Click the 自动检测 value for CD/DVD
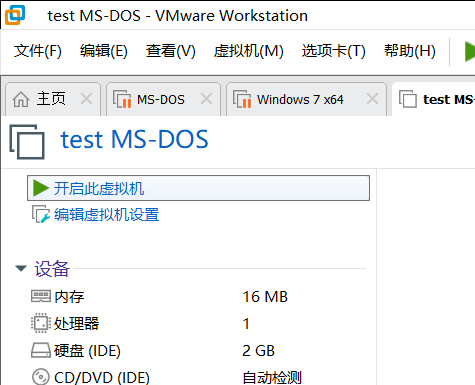 [x=272, y=378]
